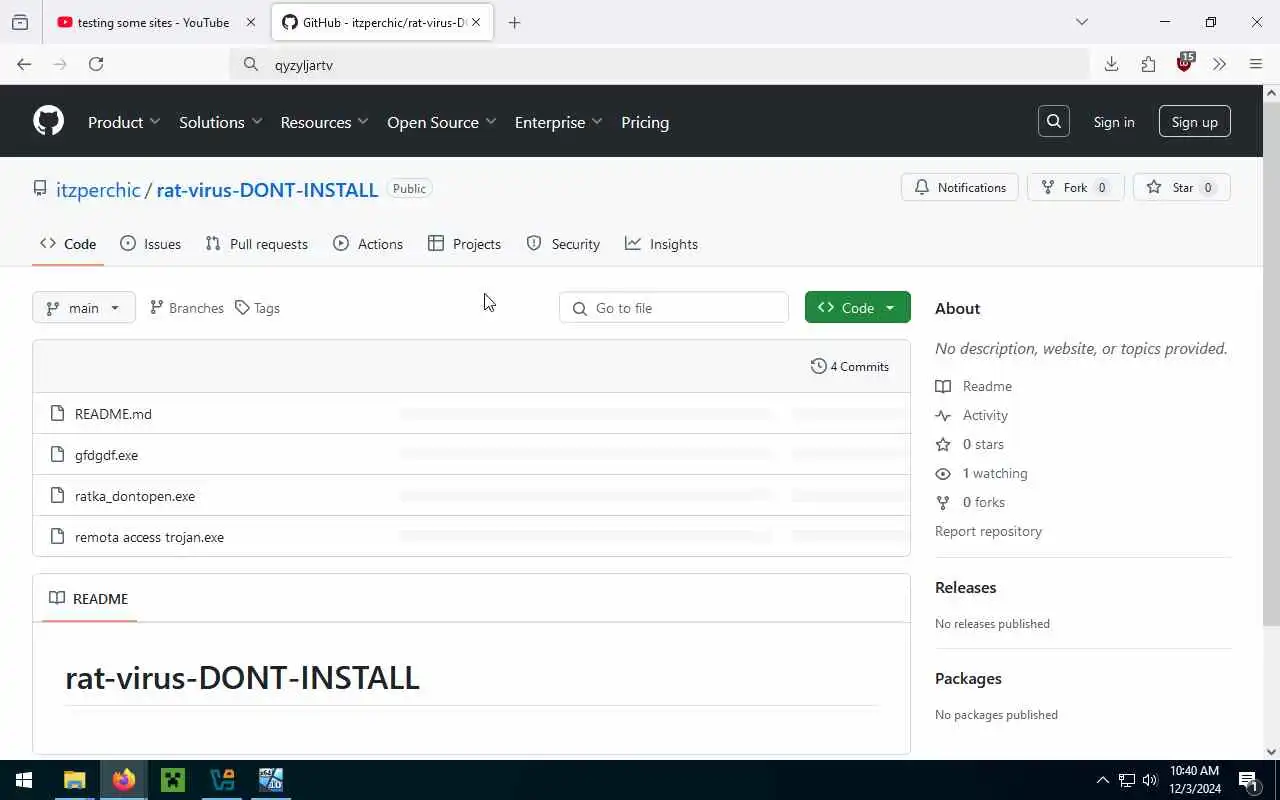Viewport: 1280px width, 800px height.
Task: Click the Readme link in About
Action: point(974,386)
